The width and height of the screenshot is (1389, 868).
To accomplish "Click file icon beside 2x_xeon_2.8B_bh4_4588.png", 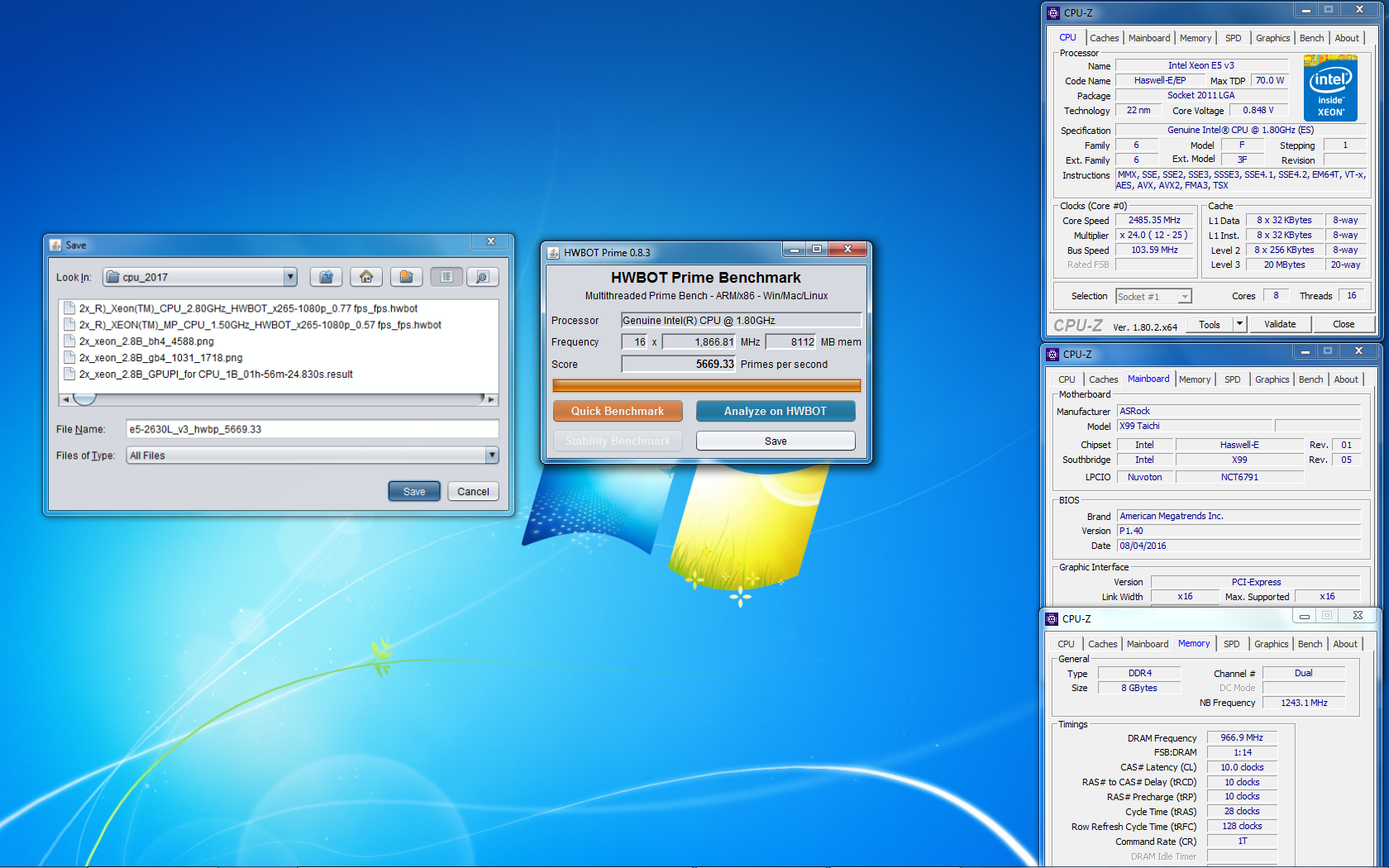I will 69,341.
